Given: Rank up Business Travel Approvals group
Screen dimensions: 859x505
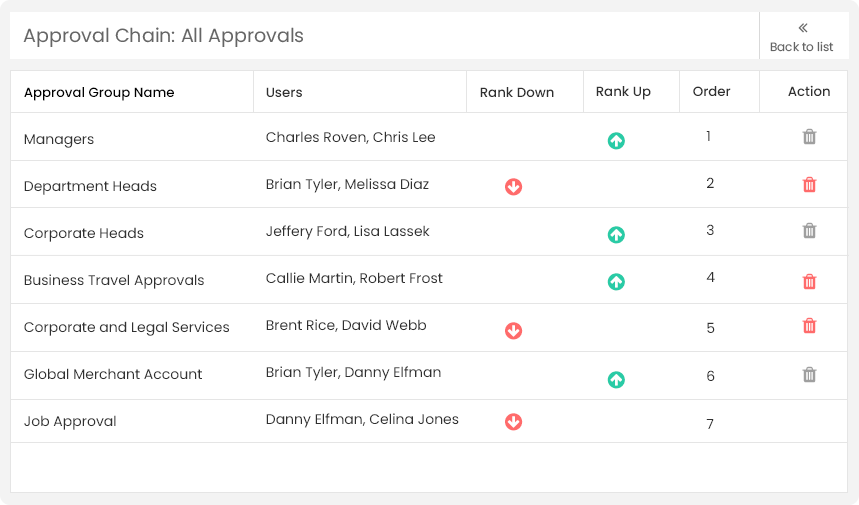Looking at the screenshot, I should click(x=616, y=282).
